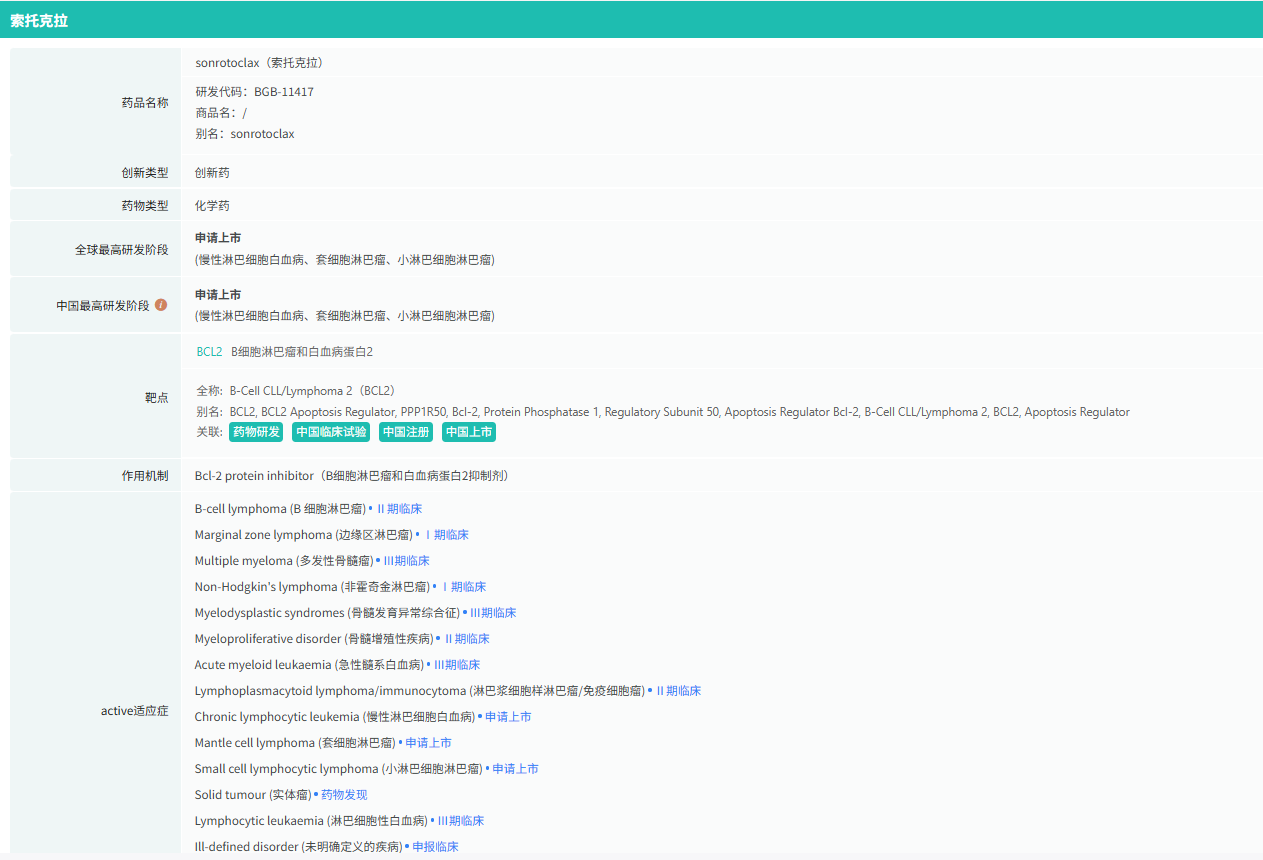Select the 中国注册 tag button
The width and height of the screenshot is (1263, 860).
406,432
